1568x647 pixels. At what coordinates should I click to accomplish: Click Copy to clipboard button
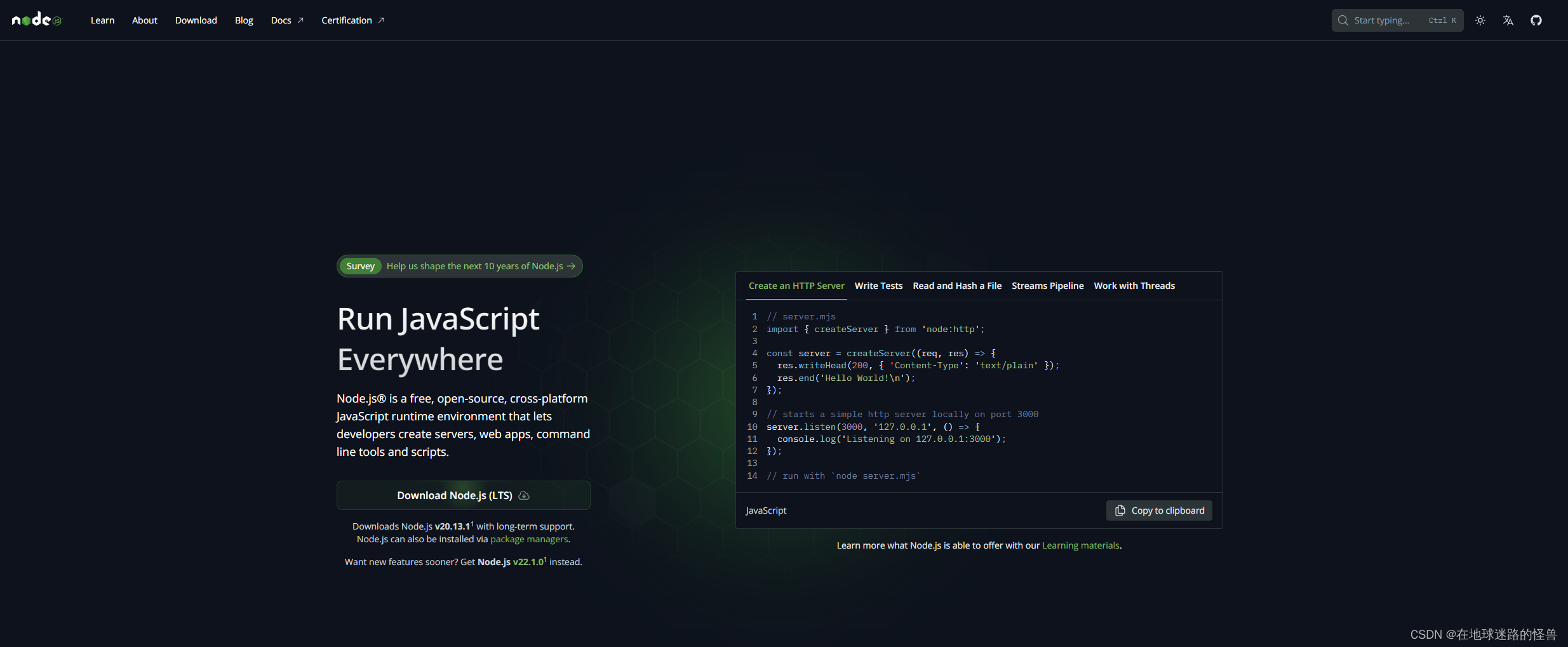[x=1159, y=510]
